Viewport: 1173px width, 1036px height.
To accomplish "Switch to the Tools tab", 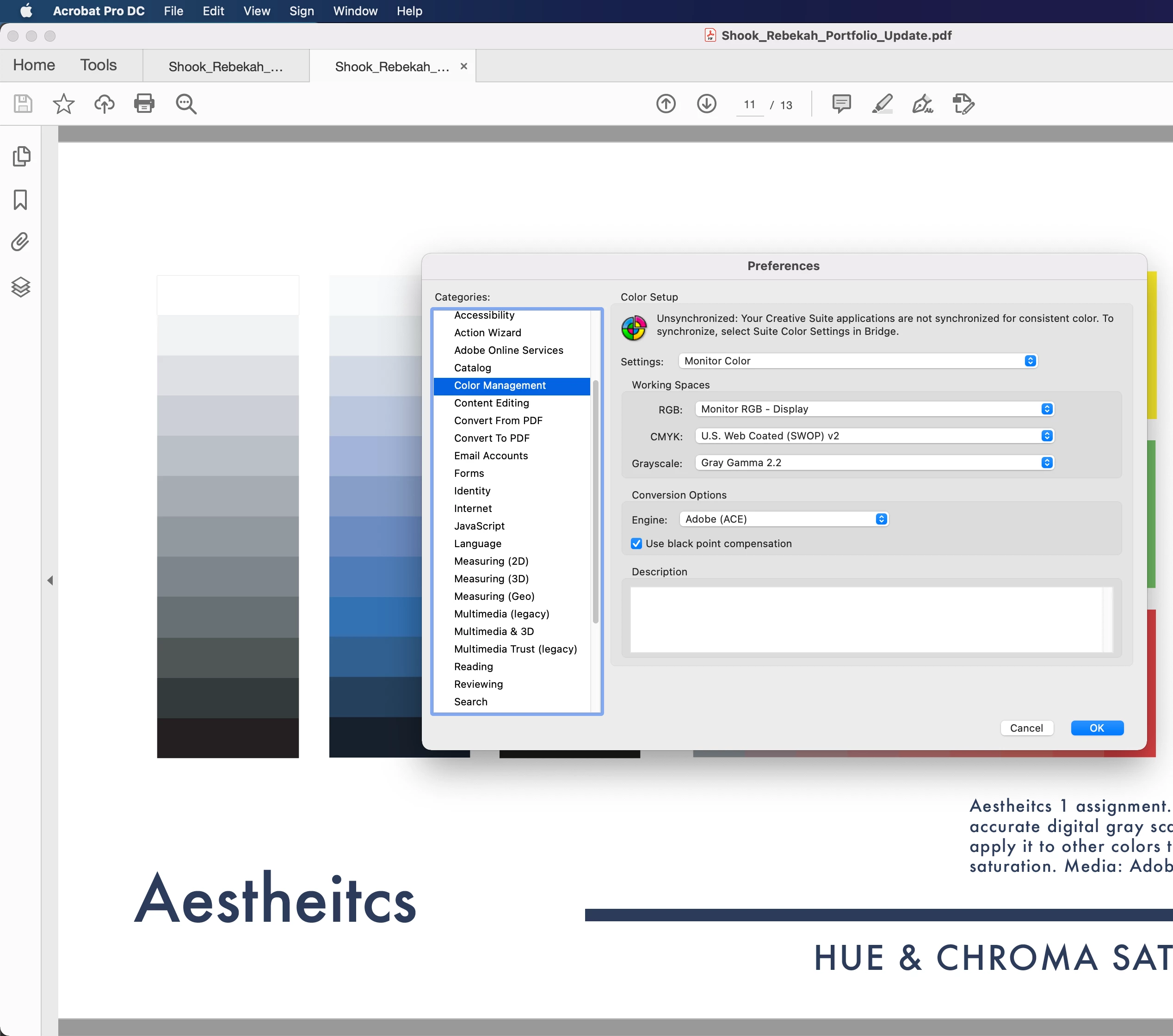I will pos(98,65).
